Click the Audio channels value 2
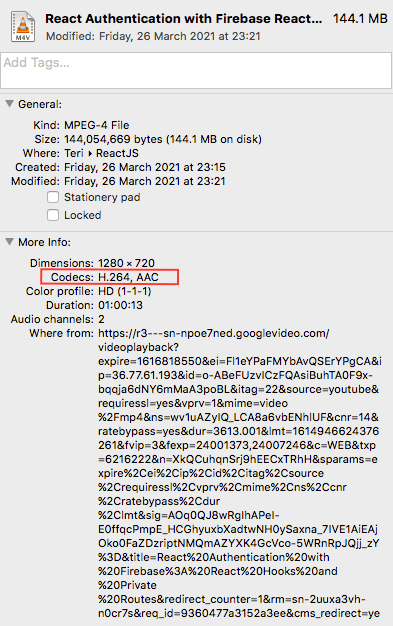 (101, 319)
